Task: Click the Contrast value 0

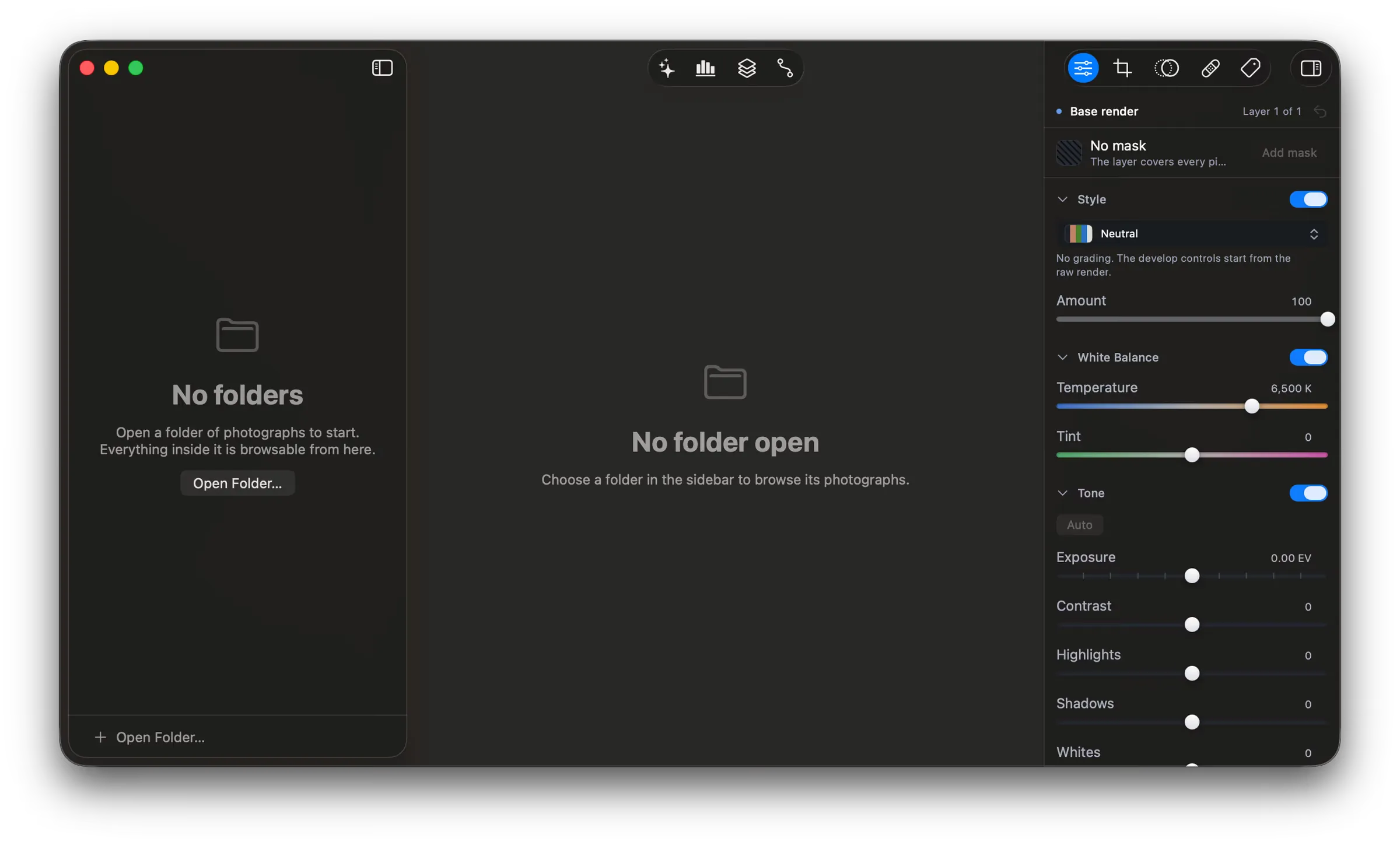Action: (x=1308, y=607)
